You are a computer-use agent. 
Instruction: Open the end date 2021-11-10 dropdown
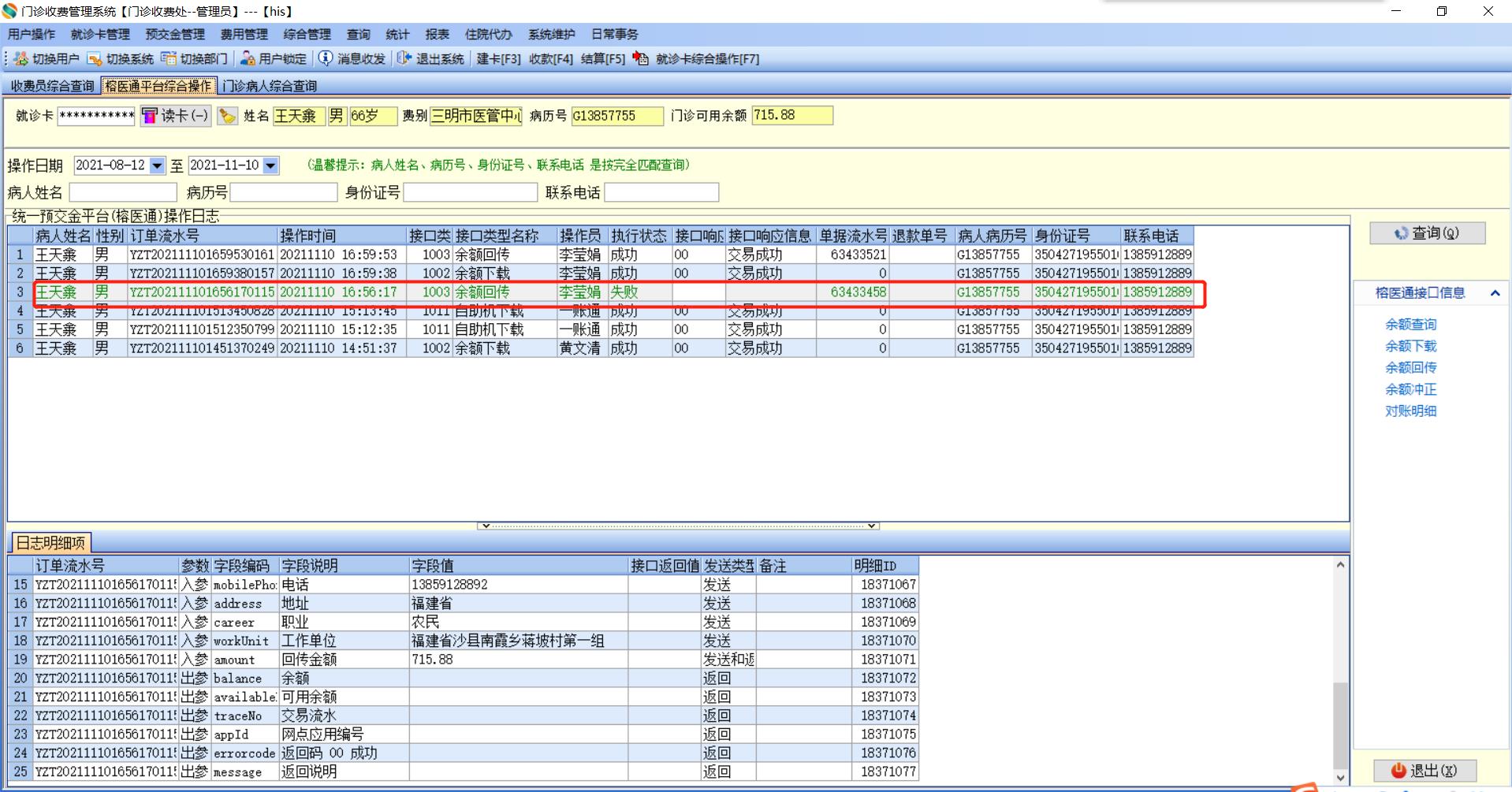tap(270, 165)
